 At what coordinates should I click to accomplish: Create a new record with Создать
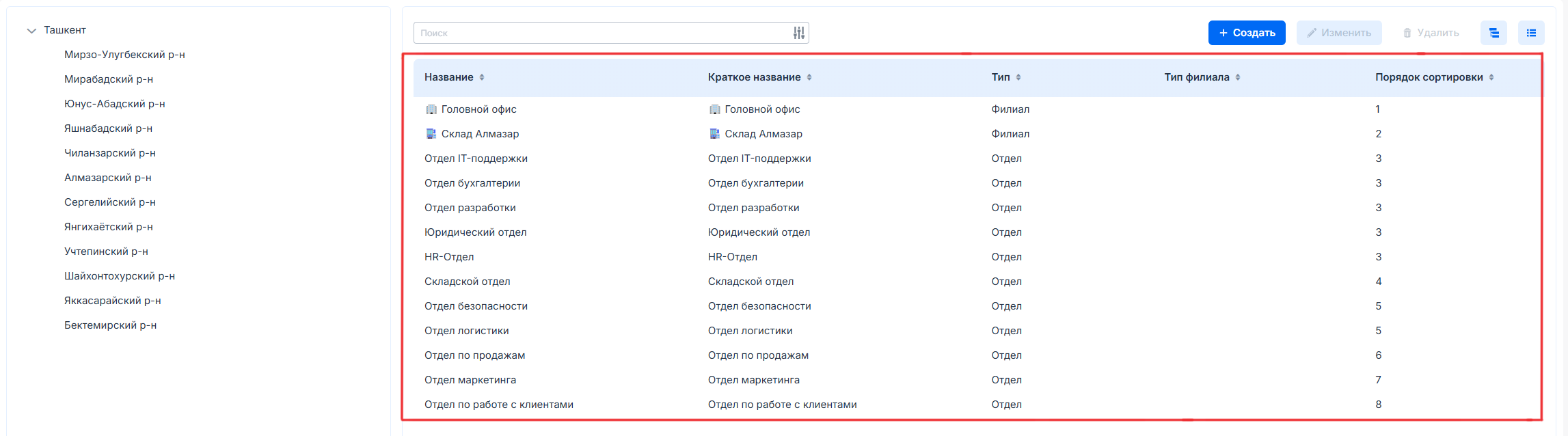[1247, 33]
